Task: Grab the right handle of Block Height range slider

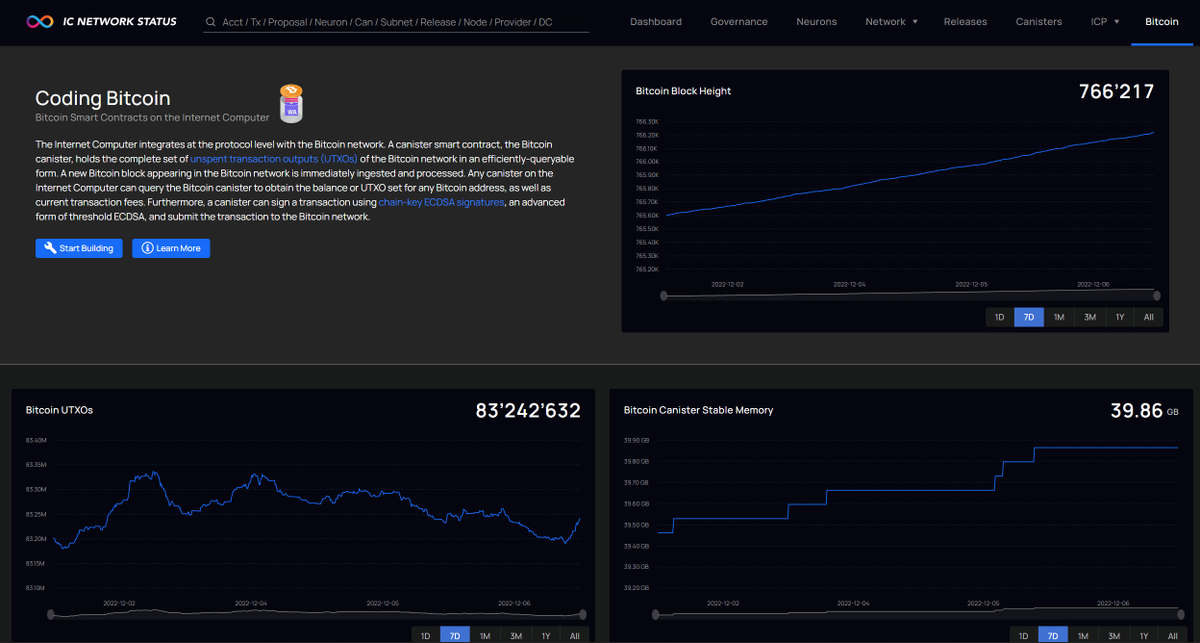Action: [1157, 296]
